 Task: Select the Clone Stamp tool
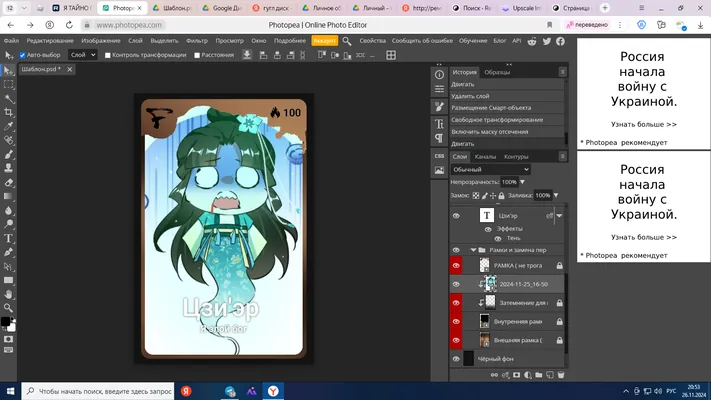(x=9, y=168)
